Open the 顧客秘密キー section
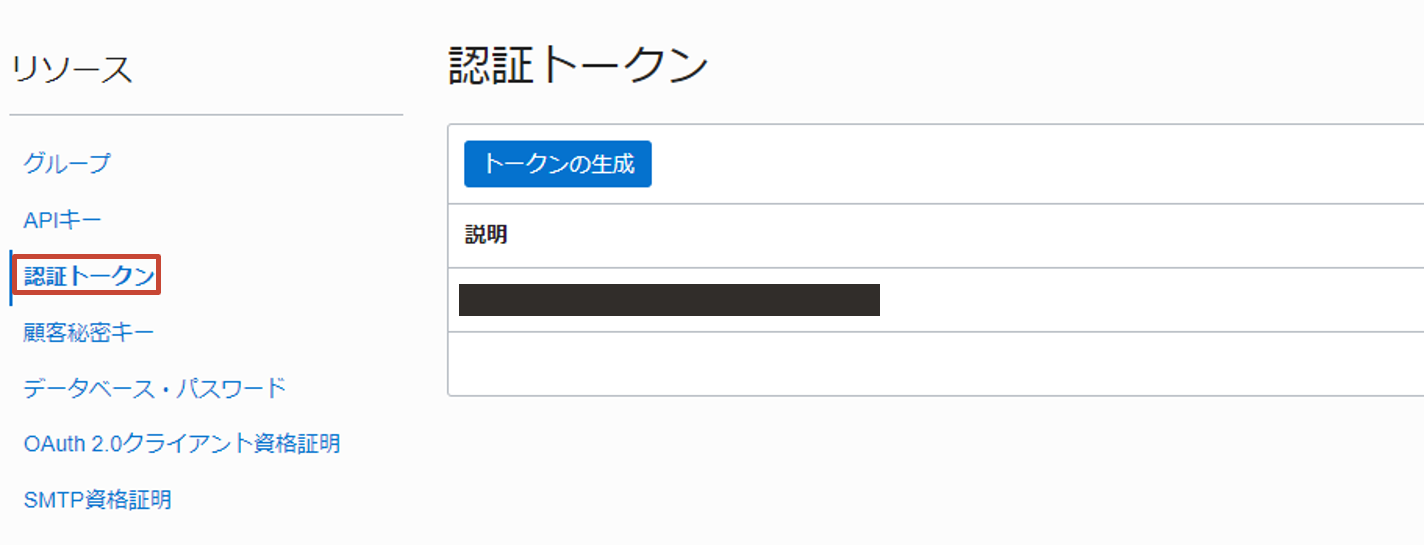1424x545 pixels. click(x=89, y=332)
